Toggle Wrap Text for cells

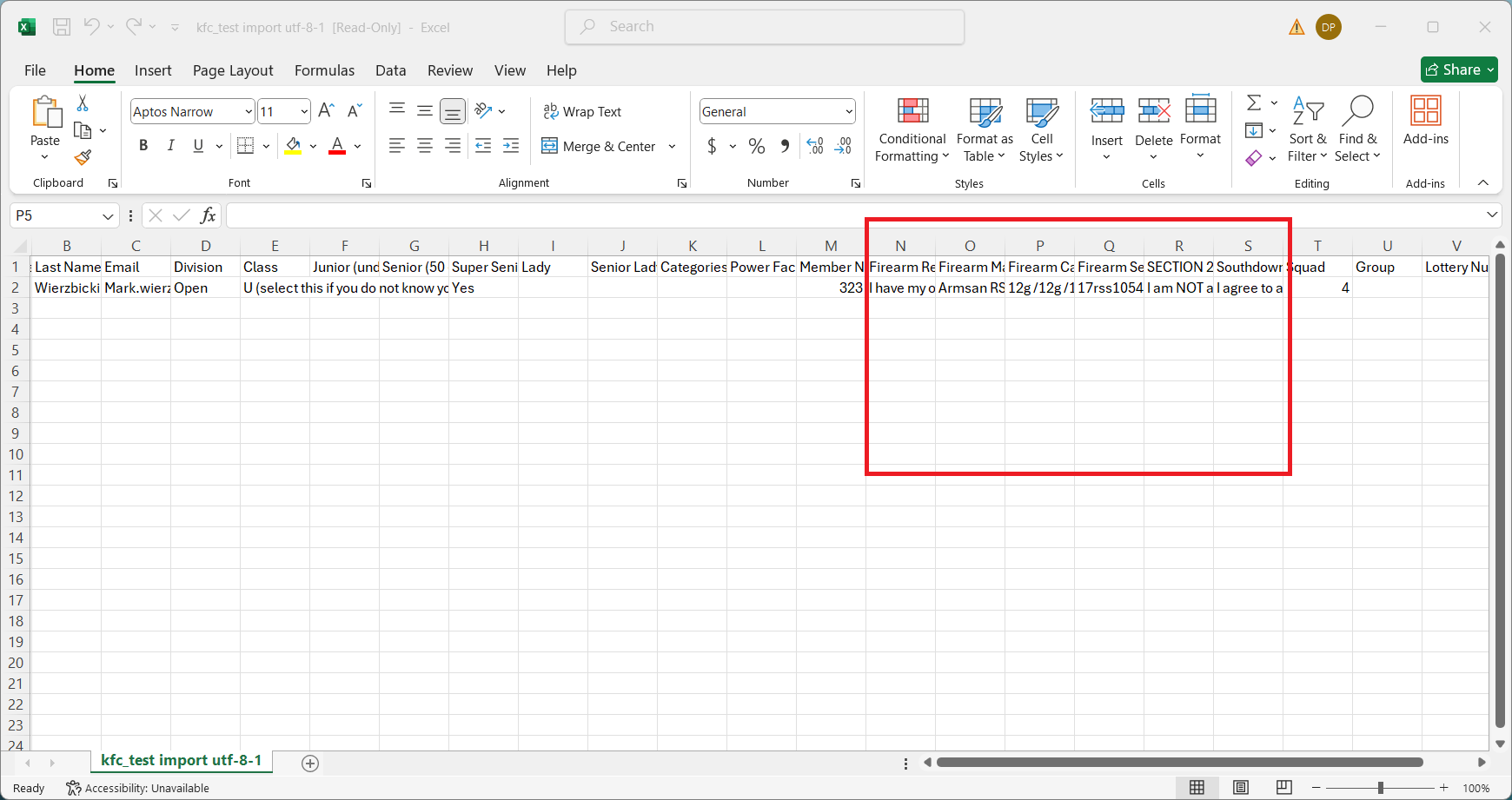(x=582, y=112)
